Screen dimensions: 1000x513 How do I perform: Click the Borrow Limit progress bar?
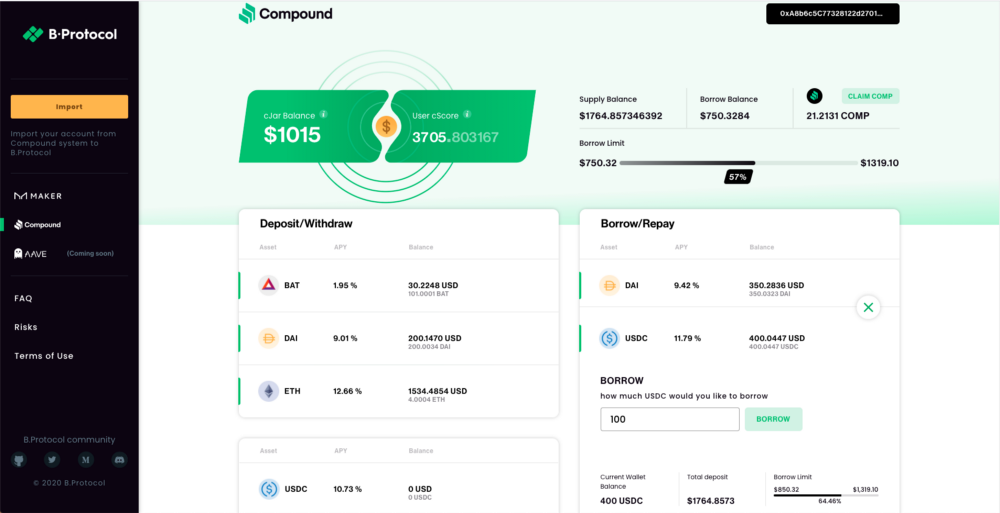pyautogui.click(x=739, y=163)
